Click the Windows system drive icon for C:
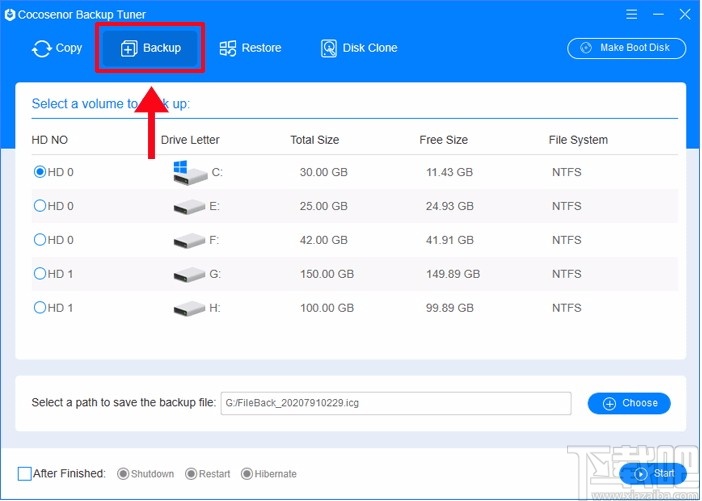This screenshot has width=702, height=501. point(190,172)
